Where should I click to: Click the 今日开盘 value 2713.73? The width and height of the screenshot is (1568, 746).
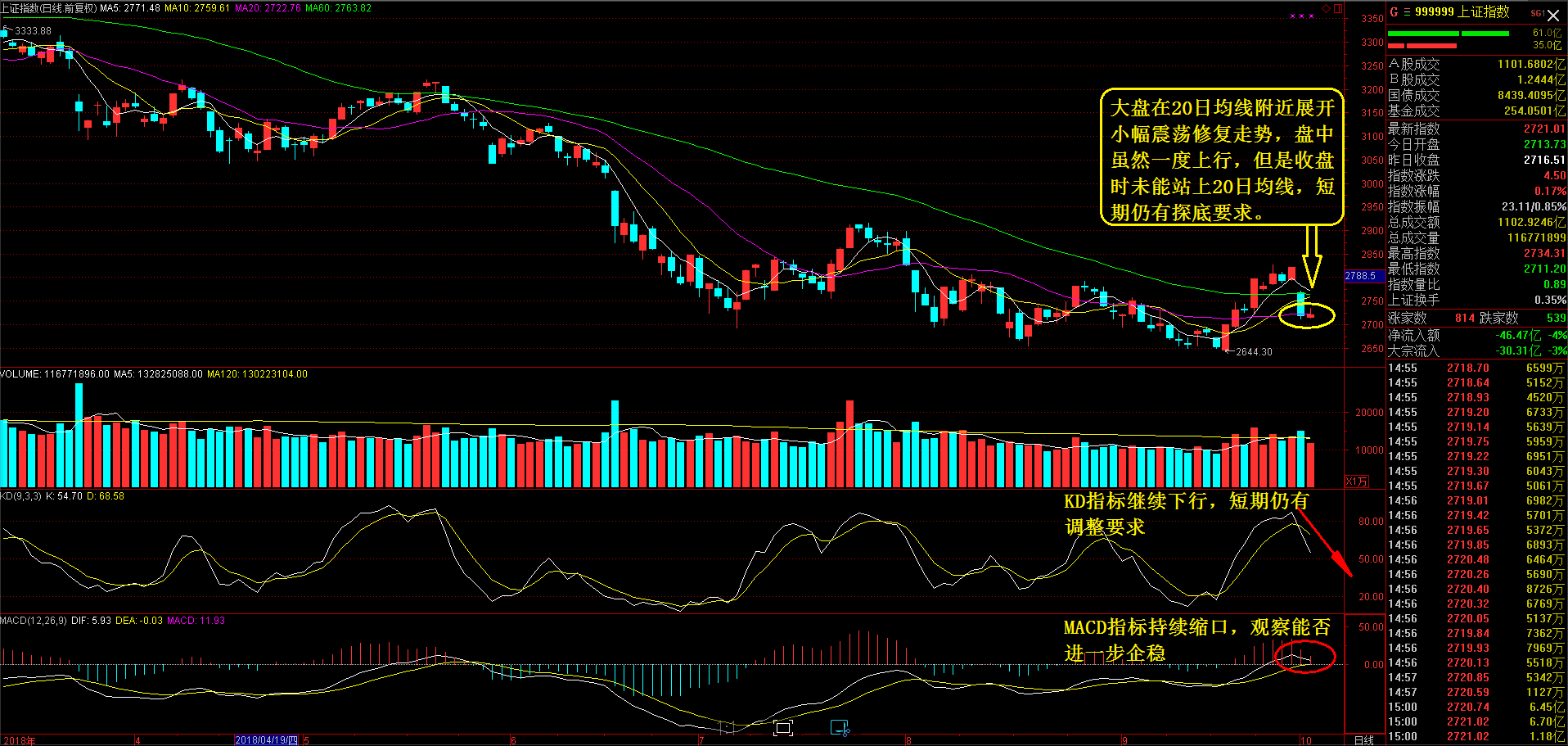coord(1544,144)
